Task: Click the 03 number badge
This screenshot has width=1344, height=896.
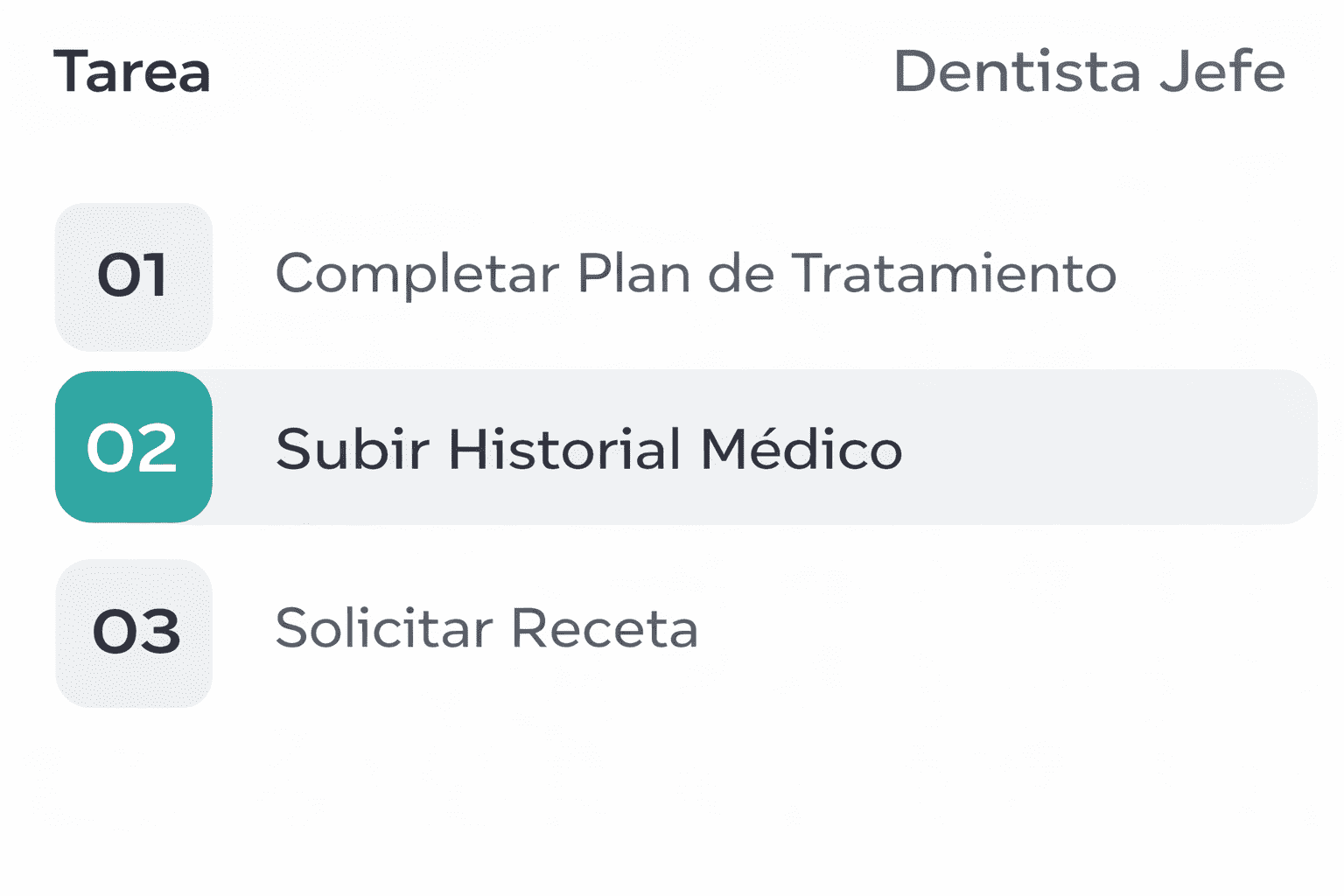Action: [133, 633]
